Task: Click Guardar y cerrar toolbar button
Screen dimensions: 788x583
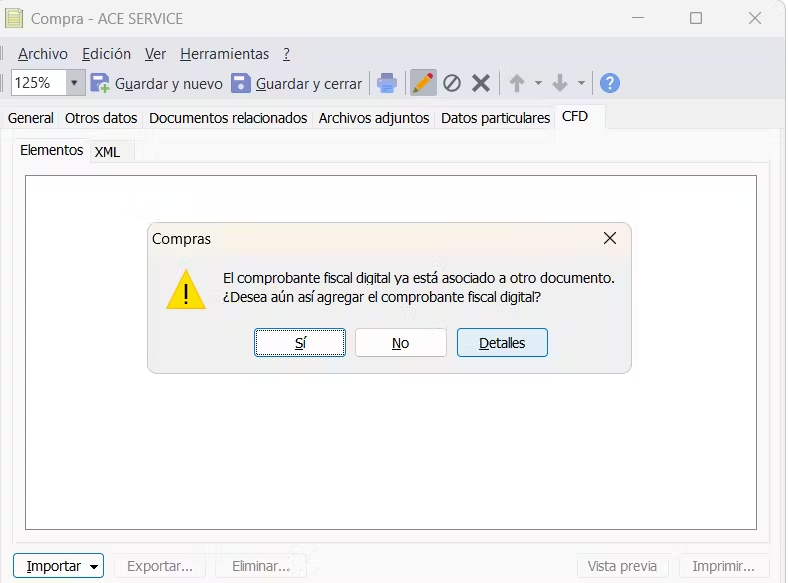Action: pyautogui.click(x=297, y=83)
